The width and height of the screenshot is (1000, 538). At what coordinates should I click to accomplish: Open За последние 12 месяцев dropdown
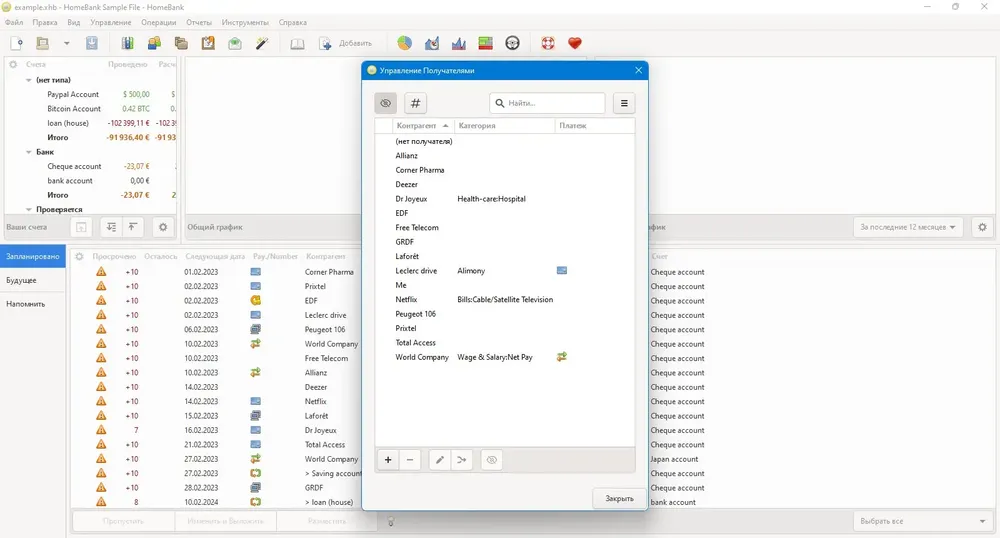click(908, 227)
